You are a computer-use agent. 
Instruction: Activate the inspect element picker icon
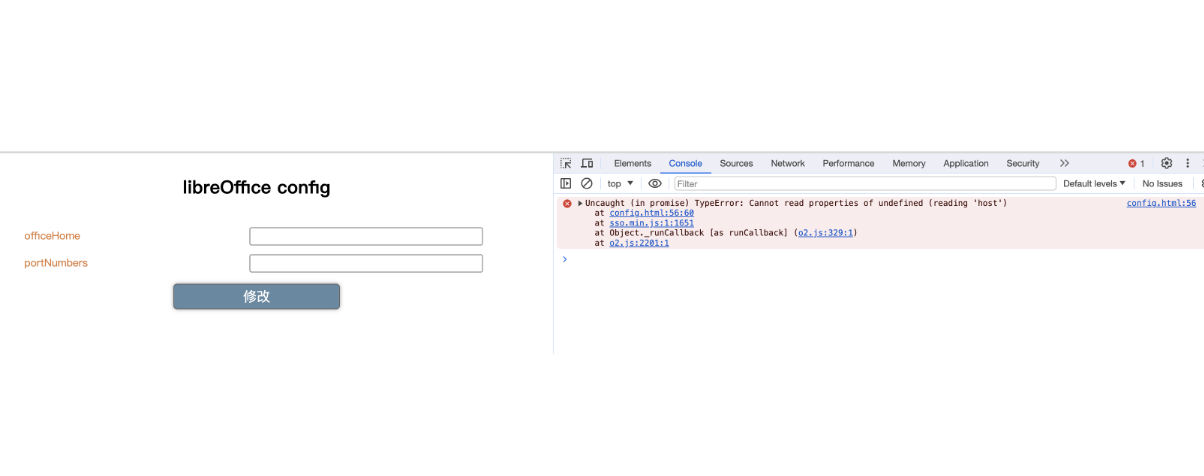(566, 163)
